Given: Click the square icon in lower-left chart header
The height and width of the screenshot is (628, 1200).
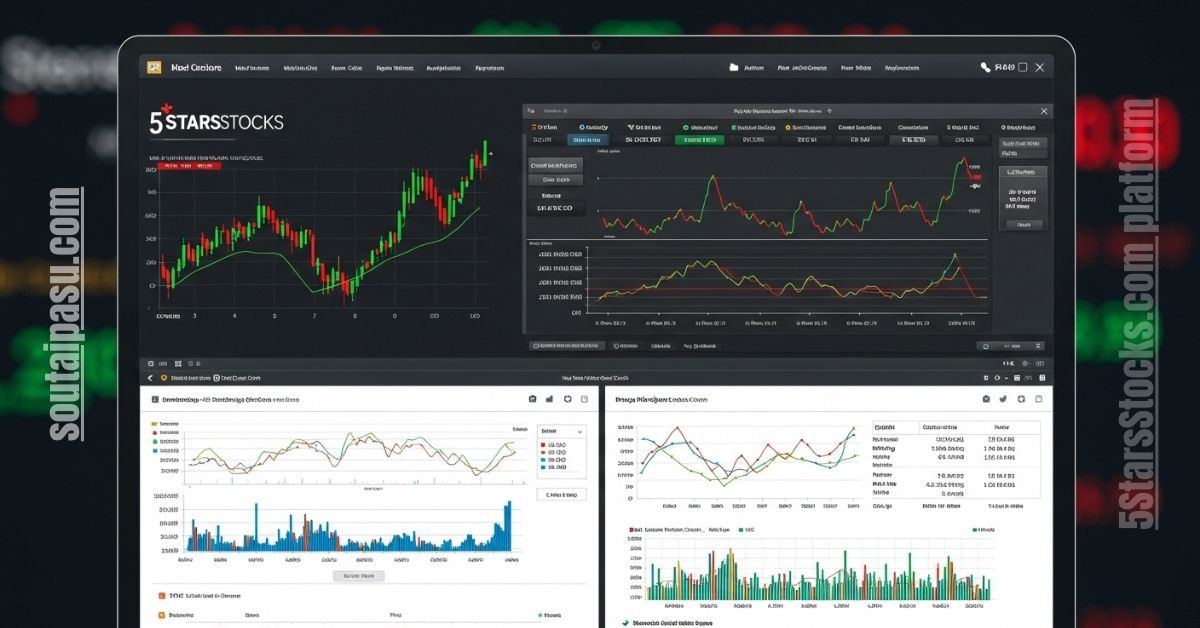Looking at the screenshot, I should (x=587, y=399).
